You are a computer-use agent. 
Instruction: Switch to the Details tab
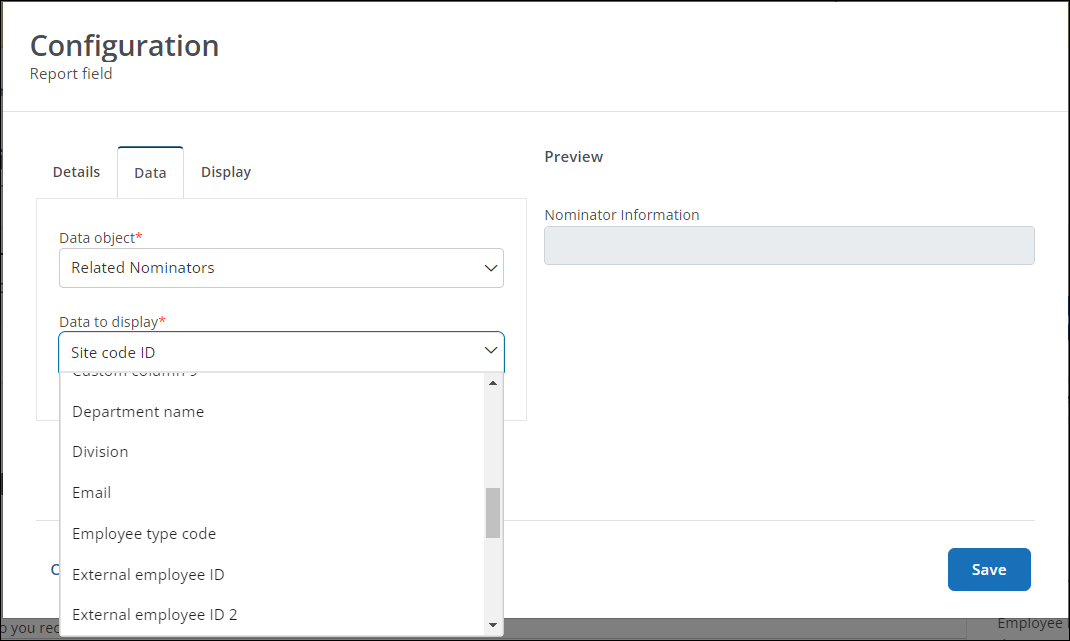click(x=76, y=172)
